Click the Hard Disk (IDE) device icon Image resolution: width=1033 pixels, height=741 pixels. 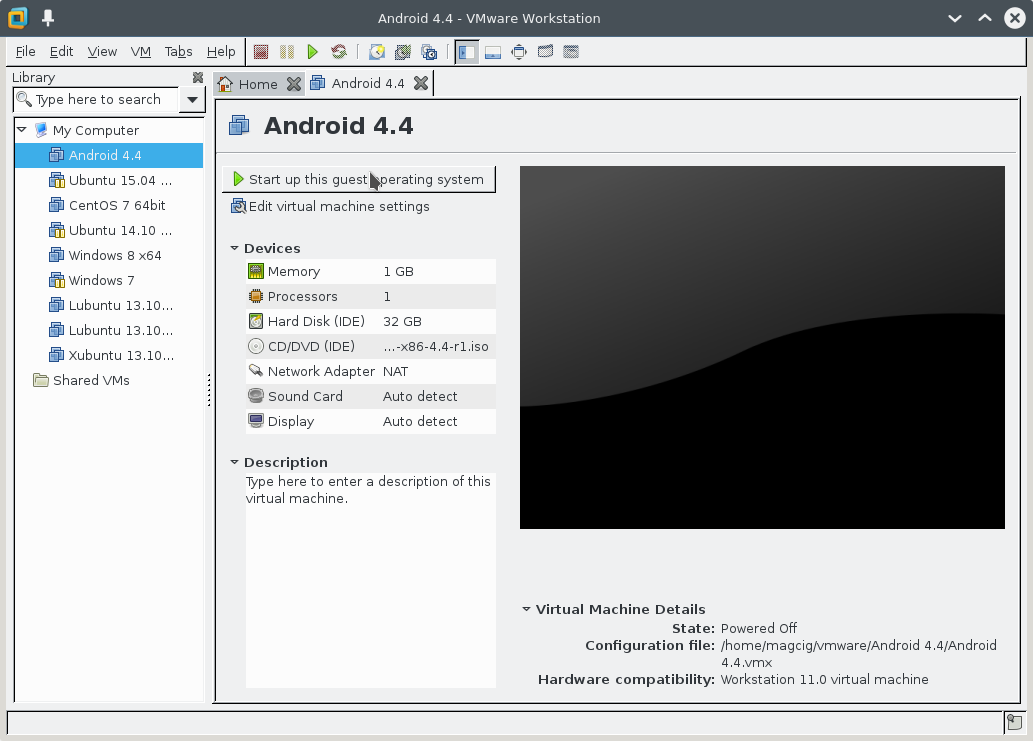(x=256, y=321)
